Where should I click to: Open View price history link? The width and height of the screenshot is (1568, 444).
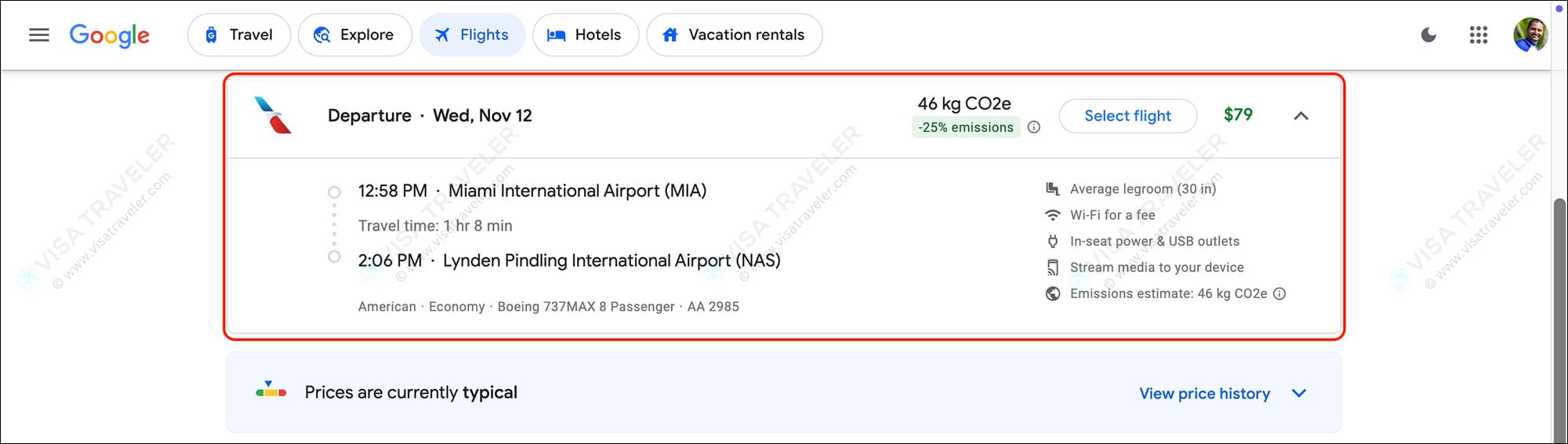click(x=1204, y=393)
